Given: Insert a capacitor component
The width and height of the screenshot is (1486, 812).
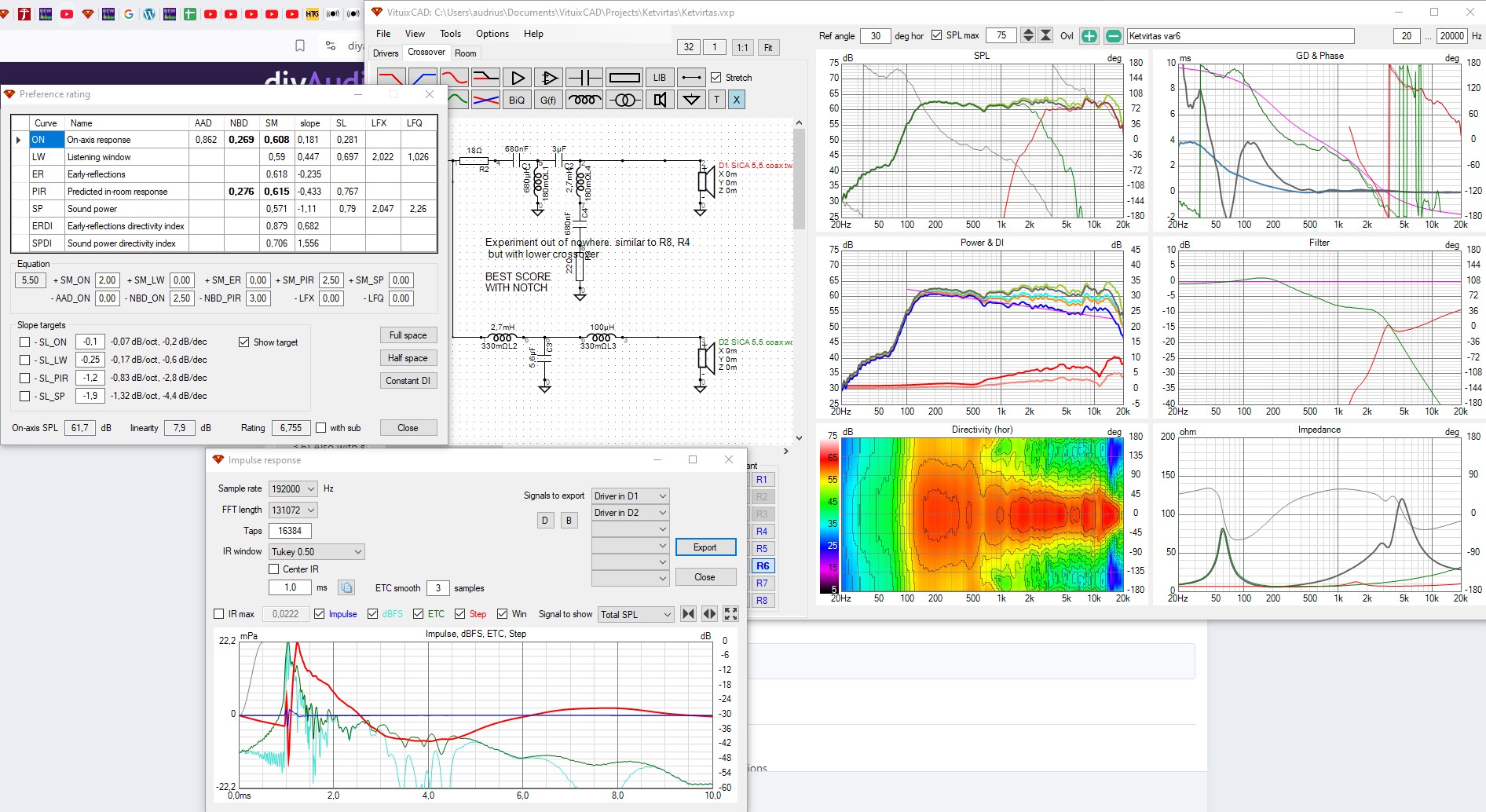Looking at the screenshot, I should [584, 78].
